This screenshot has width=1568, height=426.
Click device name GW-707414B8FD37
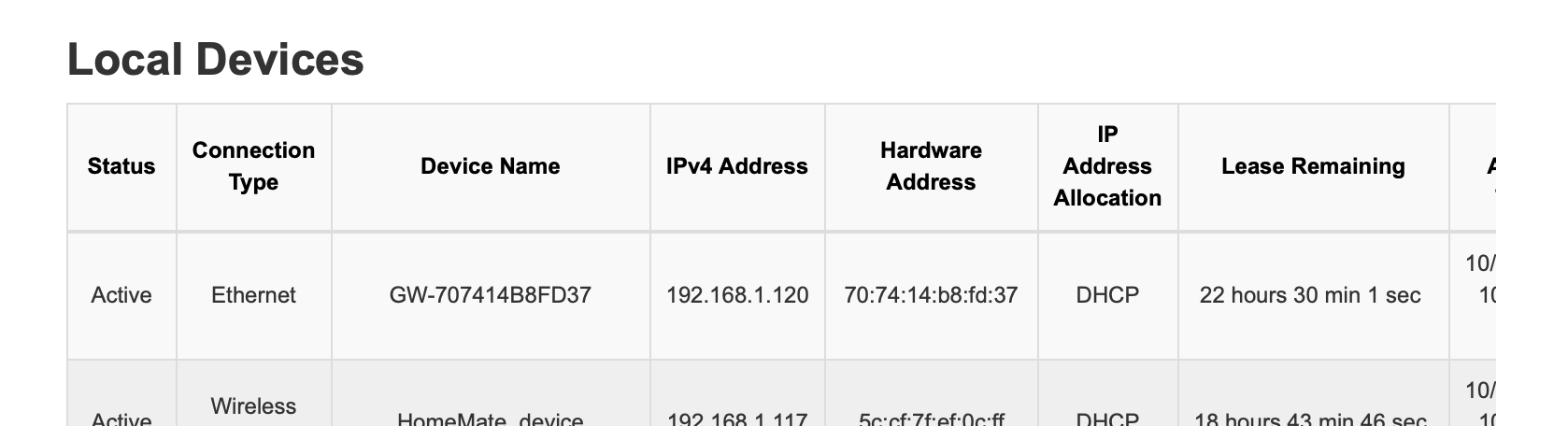tap(491, 295)
